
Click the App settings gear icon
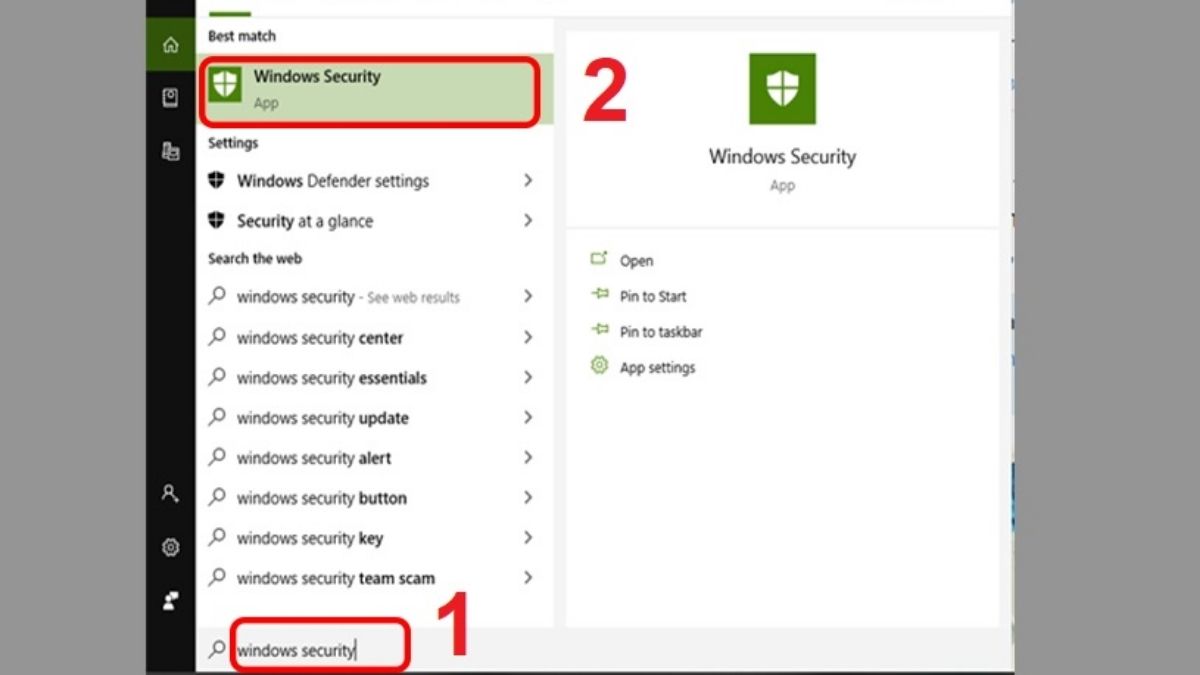pyautogui.click(x=599, y=366)
